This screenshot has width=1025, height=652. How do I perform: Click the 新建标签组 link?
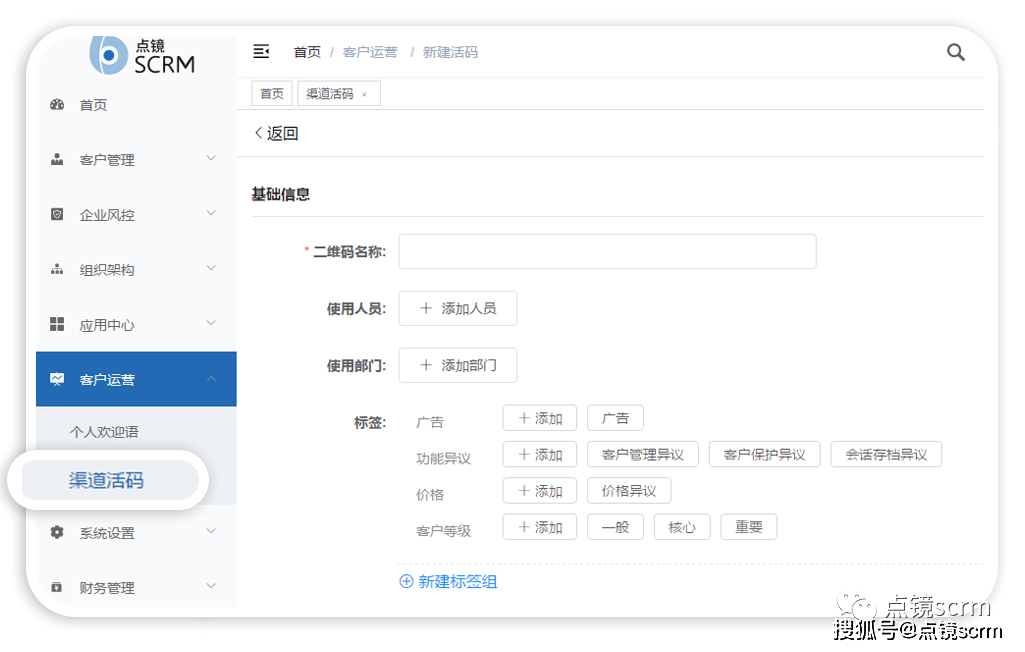click(448, 581)
